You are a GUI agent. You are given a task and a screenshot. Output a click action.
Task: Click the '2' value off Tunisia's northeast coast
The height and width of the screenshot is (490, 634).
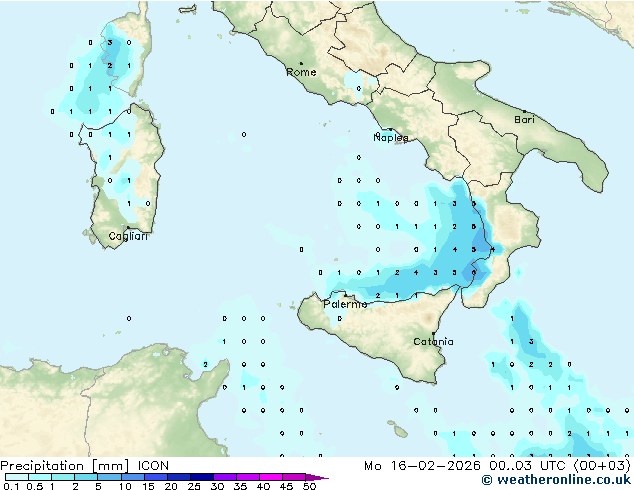(205, 365)
